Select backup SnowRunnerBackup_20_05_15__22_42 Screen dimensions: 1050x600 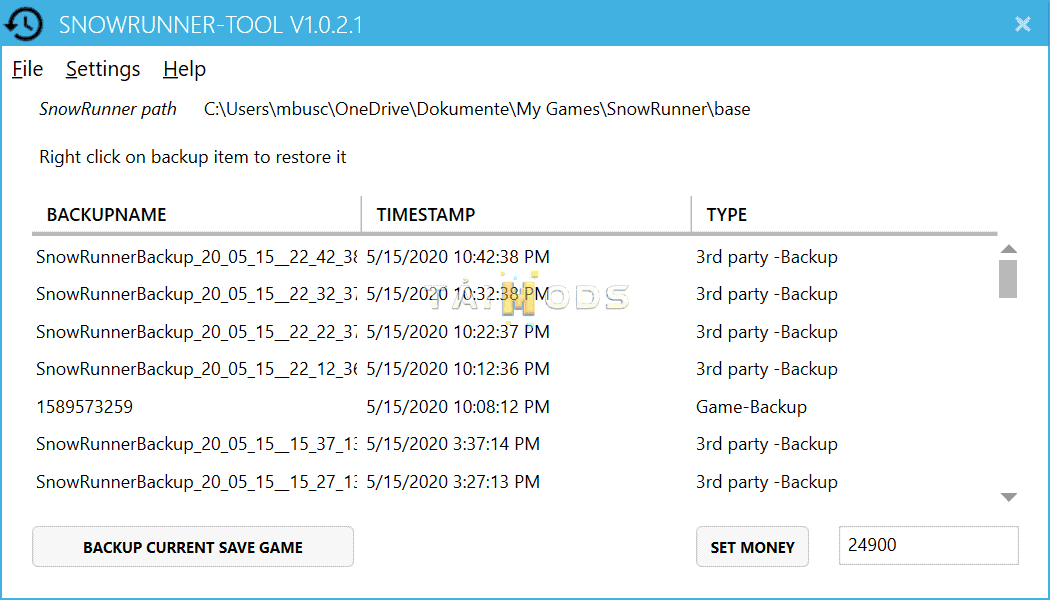196,257
